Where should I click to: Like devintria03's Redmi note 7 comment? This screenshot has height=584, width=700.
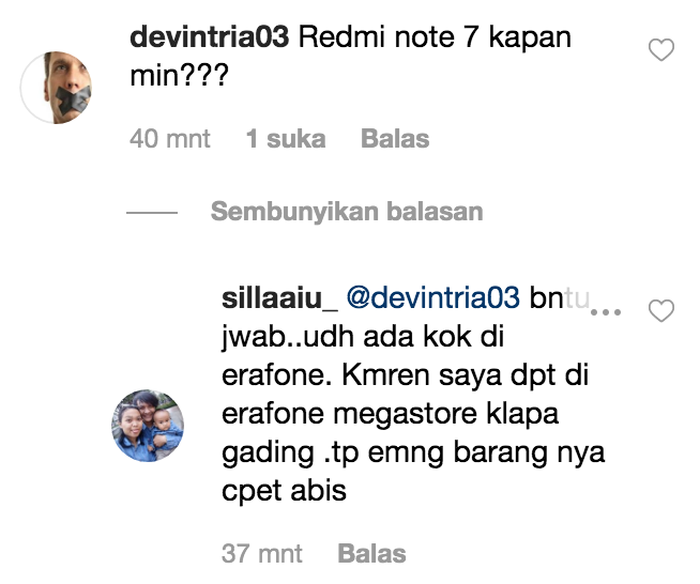(661, 50)
